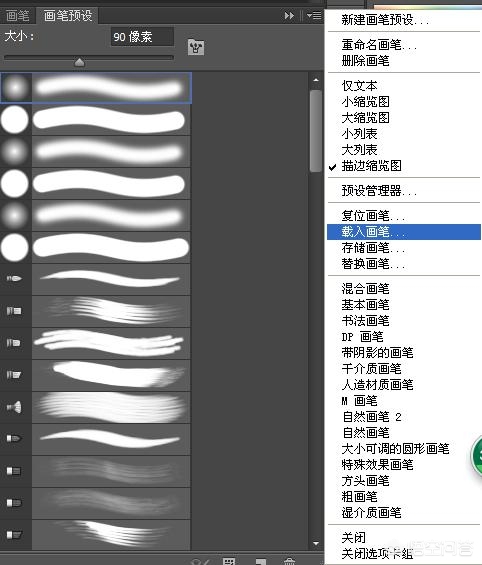Image resolution: width=482 pixels, height=565 pixels.
Task: Load the 自然画笔 2 brush set
Action: pyautogui.click(x=371, y=417)
